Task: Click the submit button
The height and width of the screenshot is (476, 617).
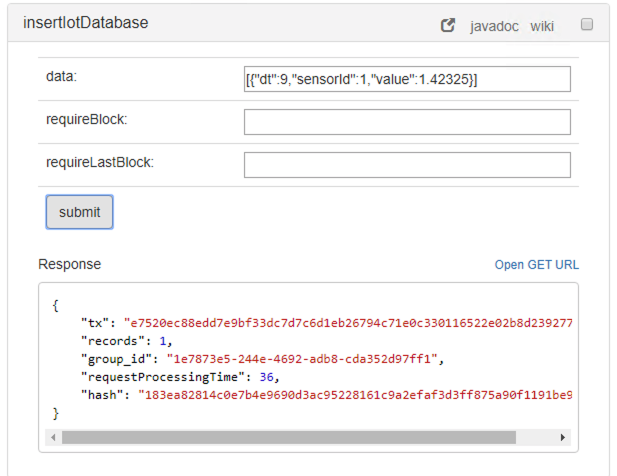Action: tap(79, 212)
